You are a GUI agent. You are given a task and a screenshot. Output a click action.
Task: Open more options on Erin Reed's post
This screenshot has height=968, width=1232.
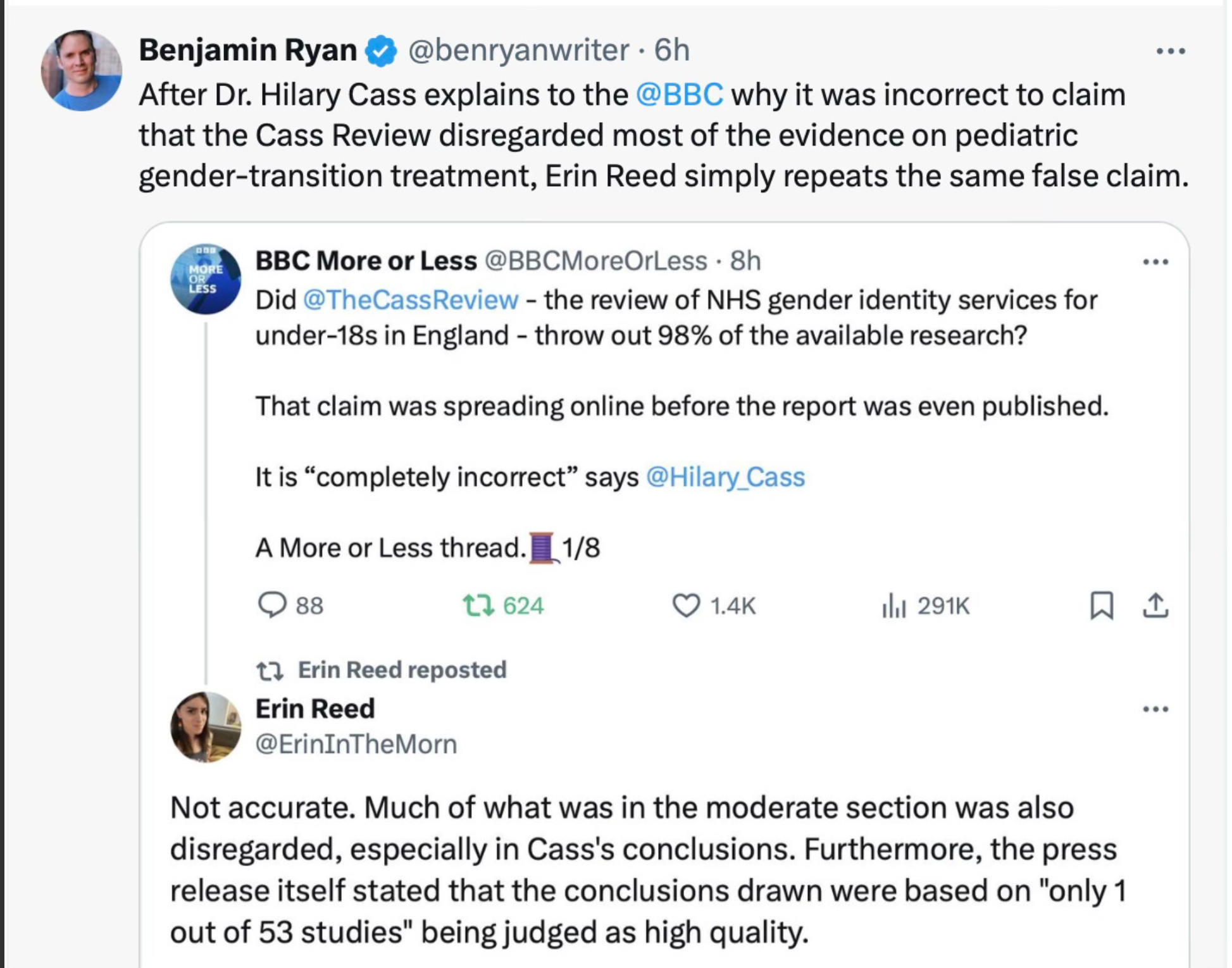click(x=1155, y=709)
